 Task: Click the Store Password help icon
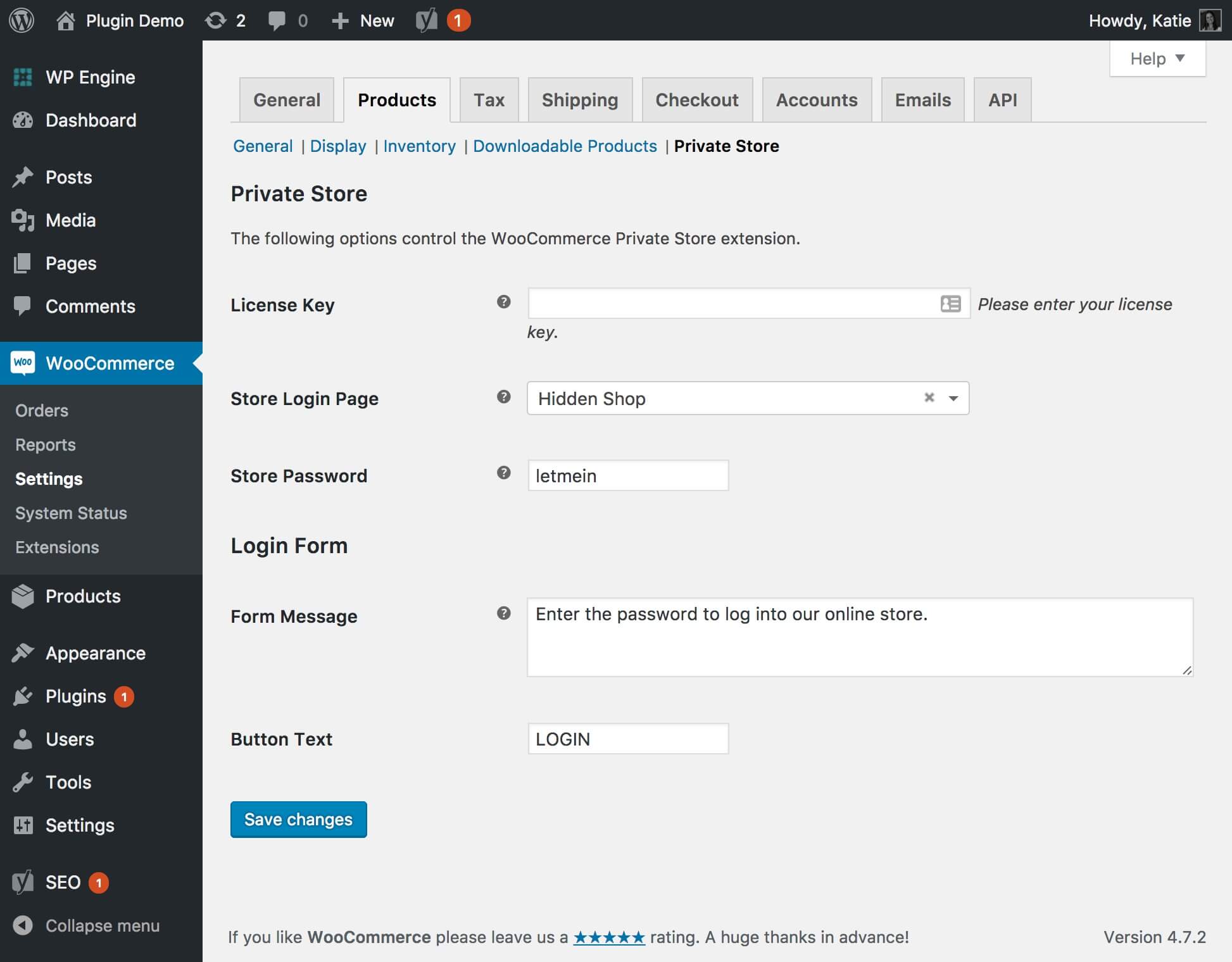504,473
